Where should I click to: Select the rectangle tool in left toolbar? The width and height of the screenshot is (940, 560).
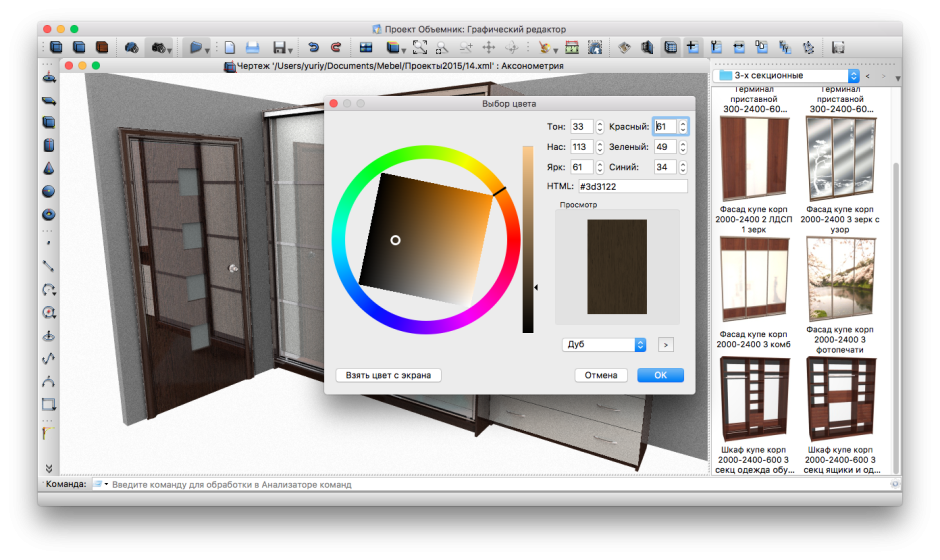(48, 404)
